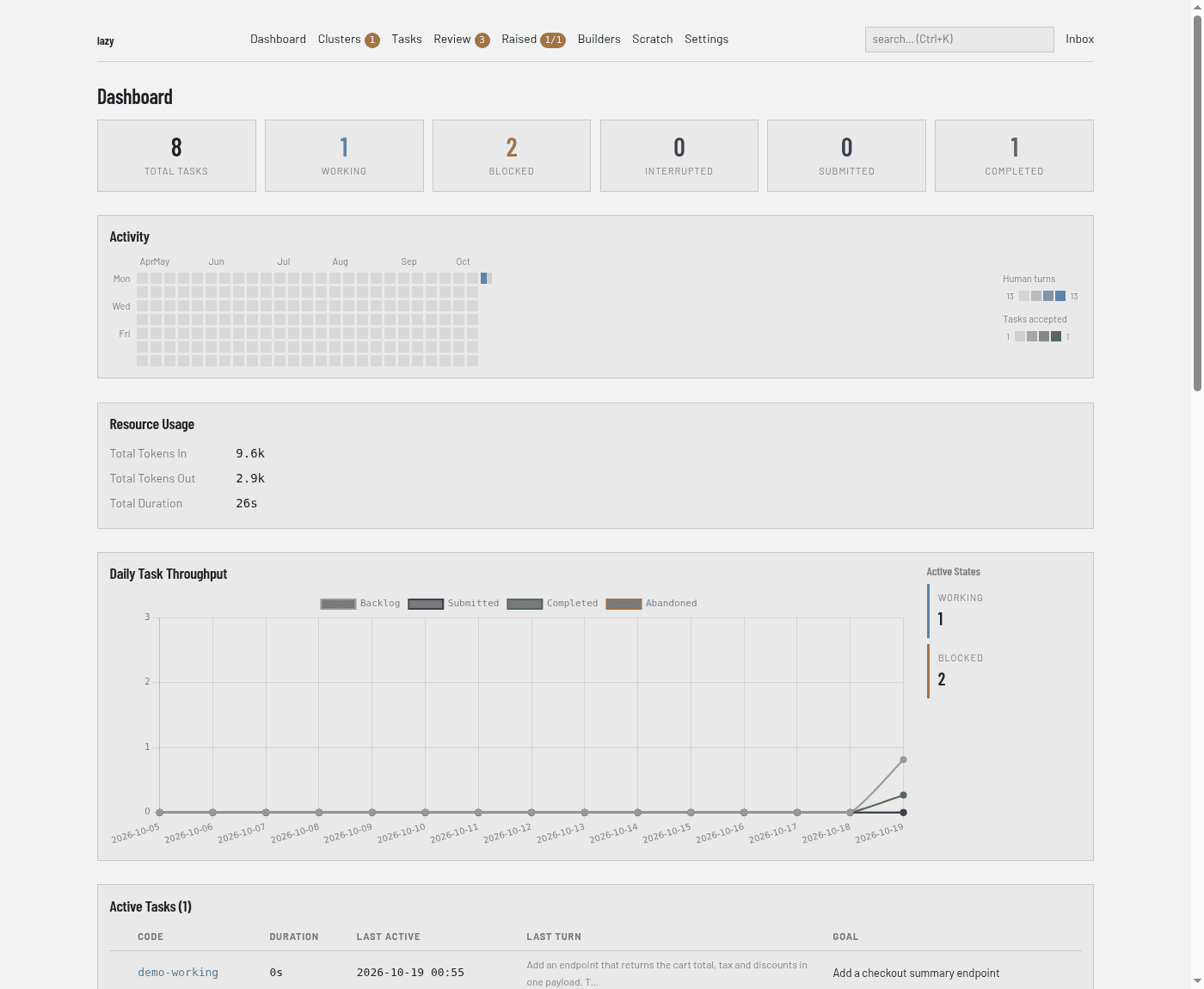Select the Completed stat card
Viewport: 1204px width, 989px height.
click(x=1014, y=156)
